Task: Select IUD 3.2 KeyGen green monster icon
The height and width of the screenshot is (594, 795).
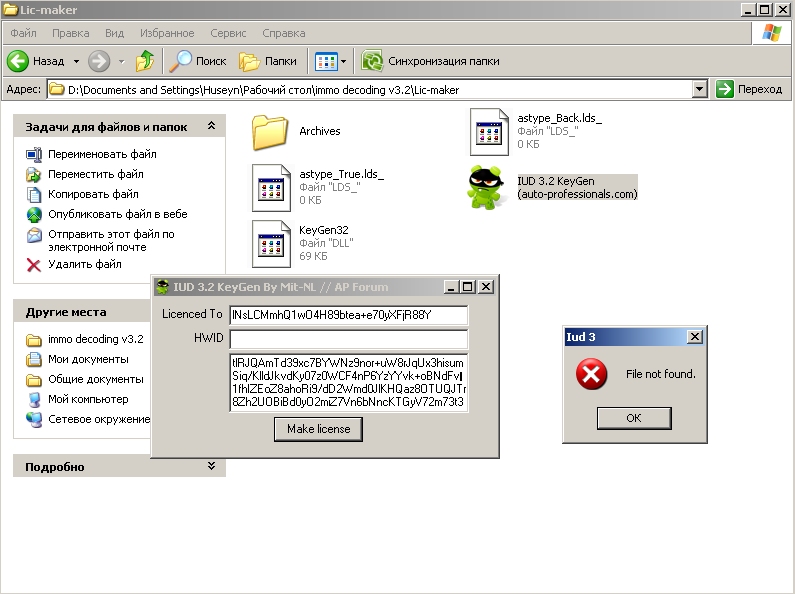Action: pos(486,188)
